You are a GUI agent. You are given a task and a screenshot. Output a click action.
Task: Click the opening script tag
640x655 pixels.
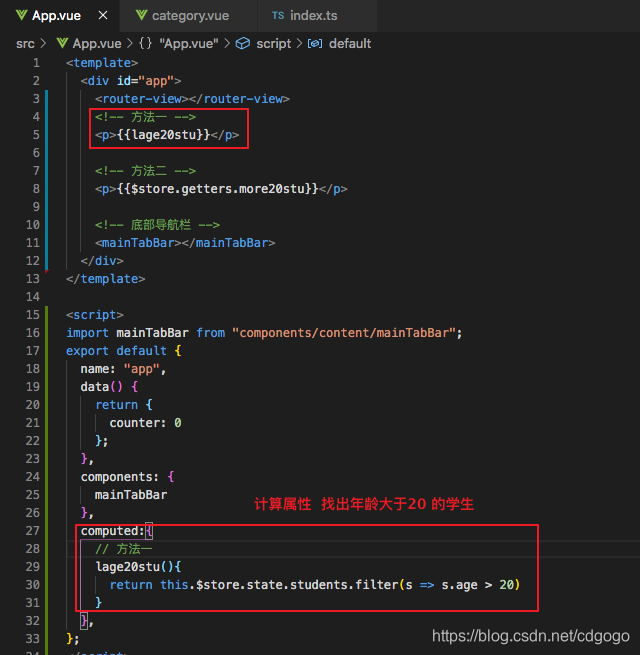point(95,315)
